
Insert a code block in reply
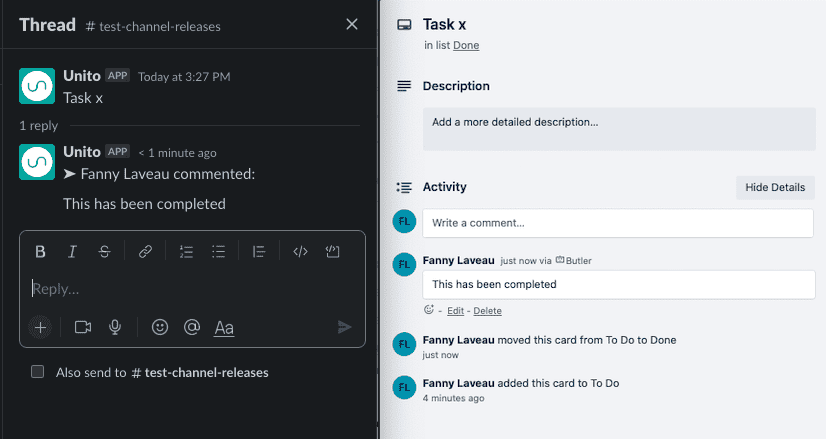pyautogui.click(x=332, y=252)
